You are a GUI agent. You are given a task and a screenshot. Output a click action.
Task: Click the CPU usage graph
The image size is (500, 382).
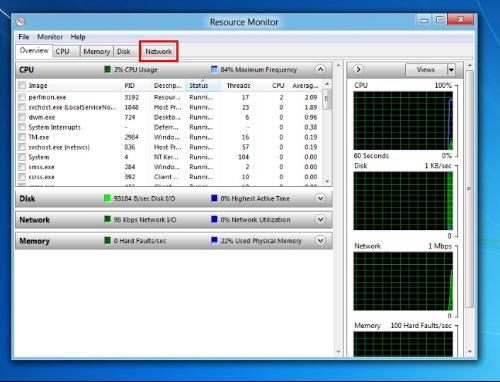coord(403,121)
